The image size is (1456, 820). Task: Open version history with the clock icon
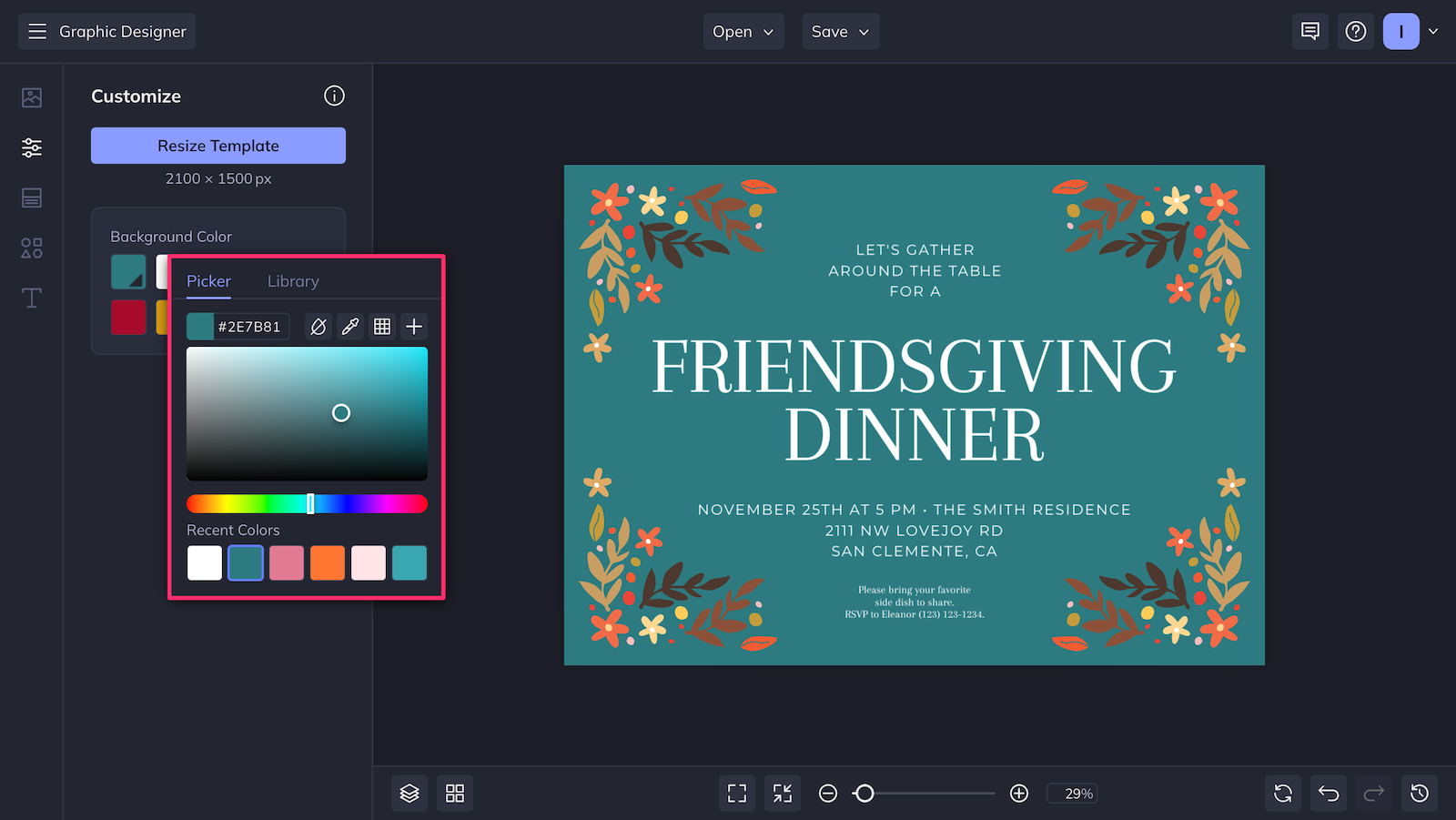pyautogui.click(x=1420, y=793)
